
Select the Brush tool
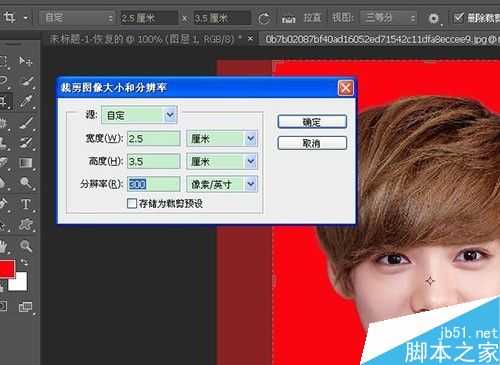coord(27,122)
